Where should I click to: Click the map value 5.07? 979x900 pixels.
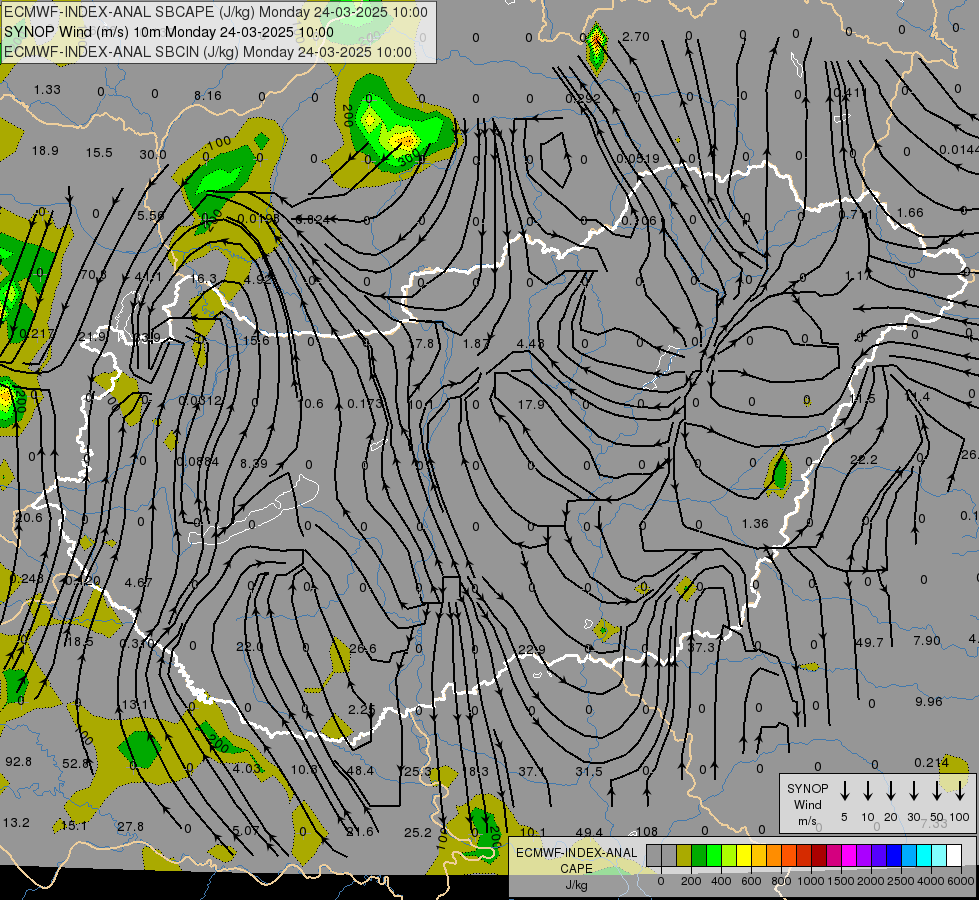[x=245, y=830]
